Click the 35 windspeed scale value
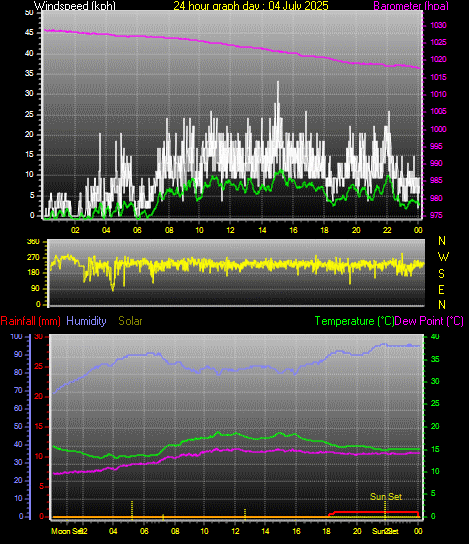 [x=29, y=74]
